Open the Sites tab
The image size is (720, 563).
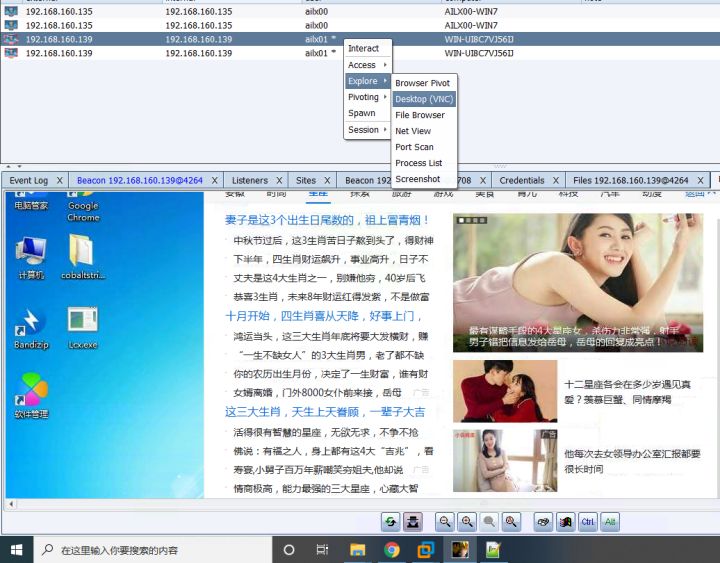[306, 180]
